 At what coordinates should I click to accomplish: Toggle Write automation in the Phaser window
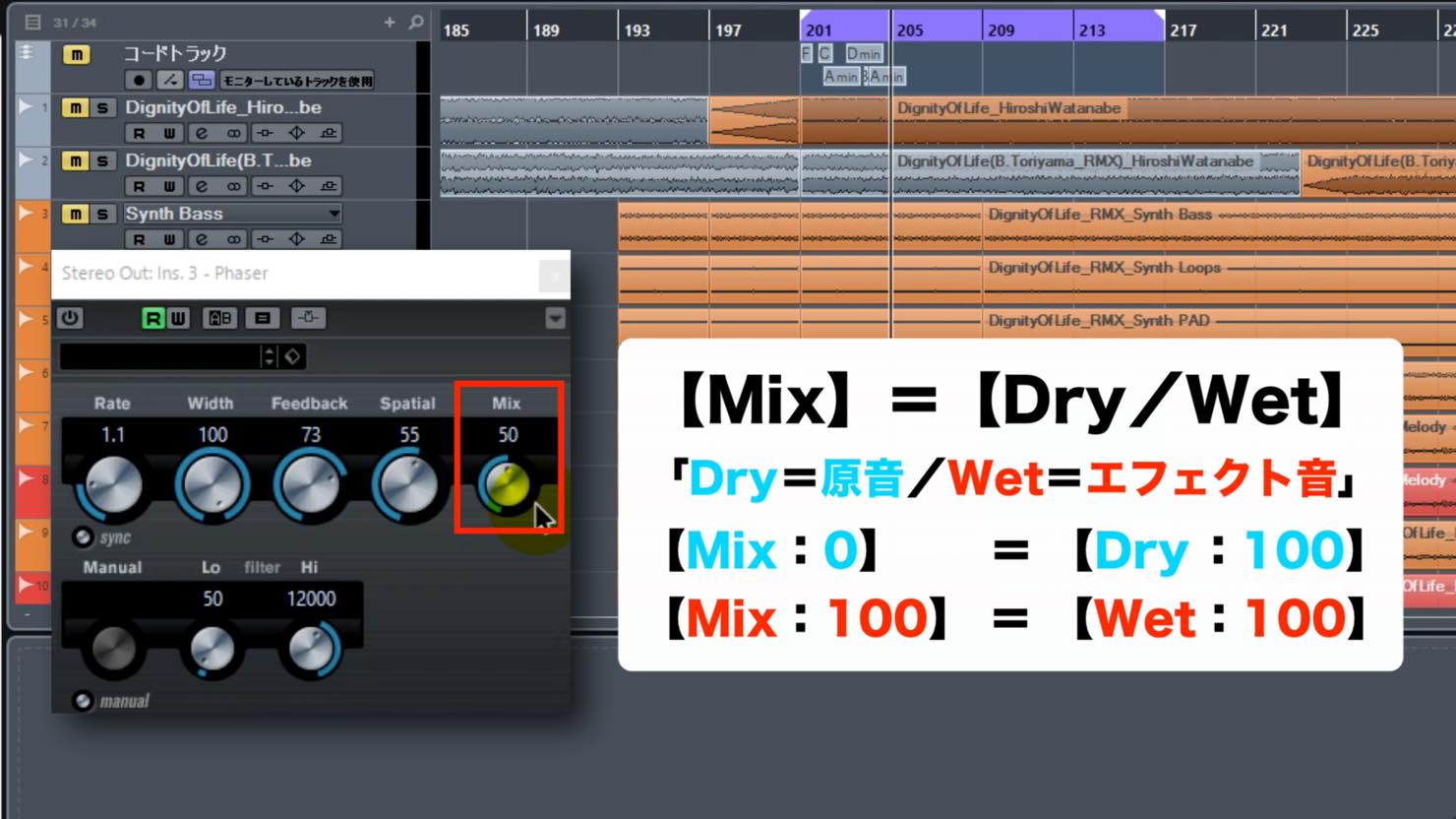[x=178, y=318]
